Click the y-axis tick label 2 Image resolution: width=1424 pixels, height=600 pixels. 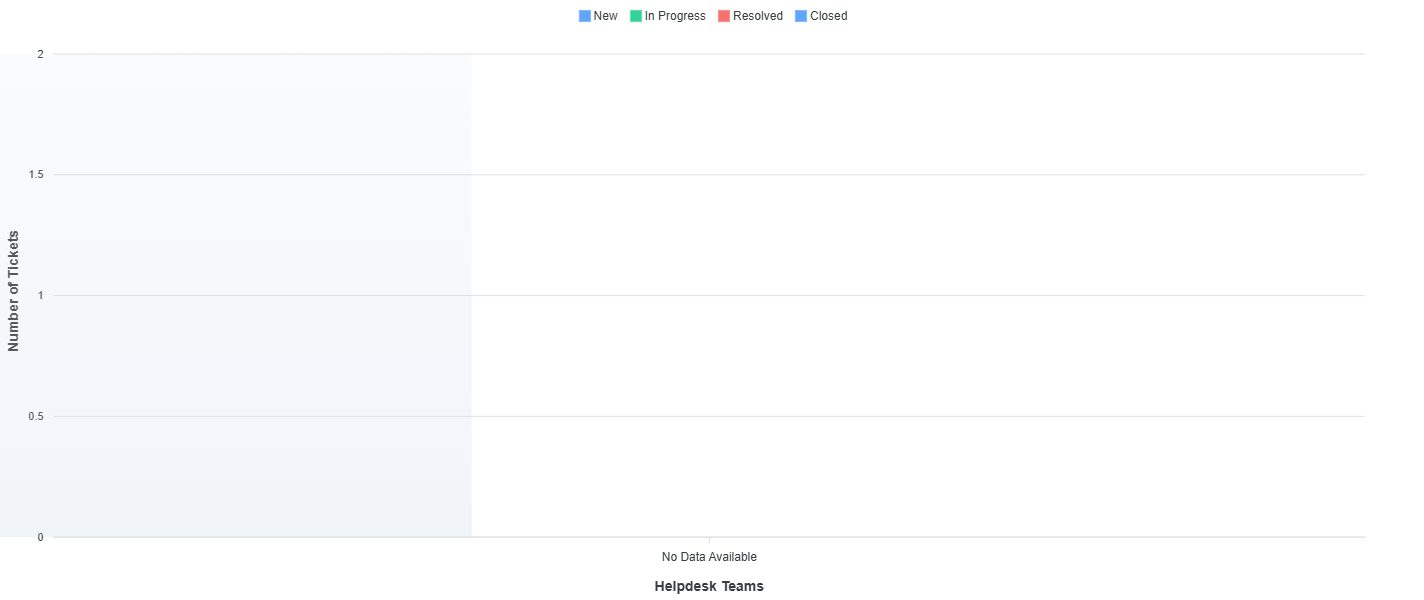[x=40, y=54]
